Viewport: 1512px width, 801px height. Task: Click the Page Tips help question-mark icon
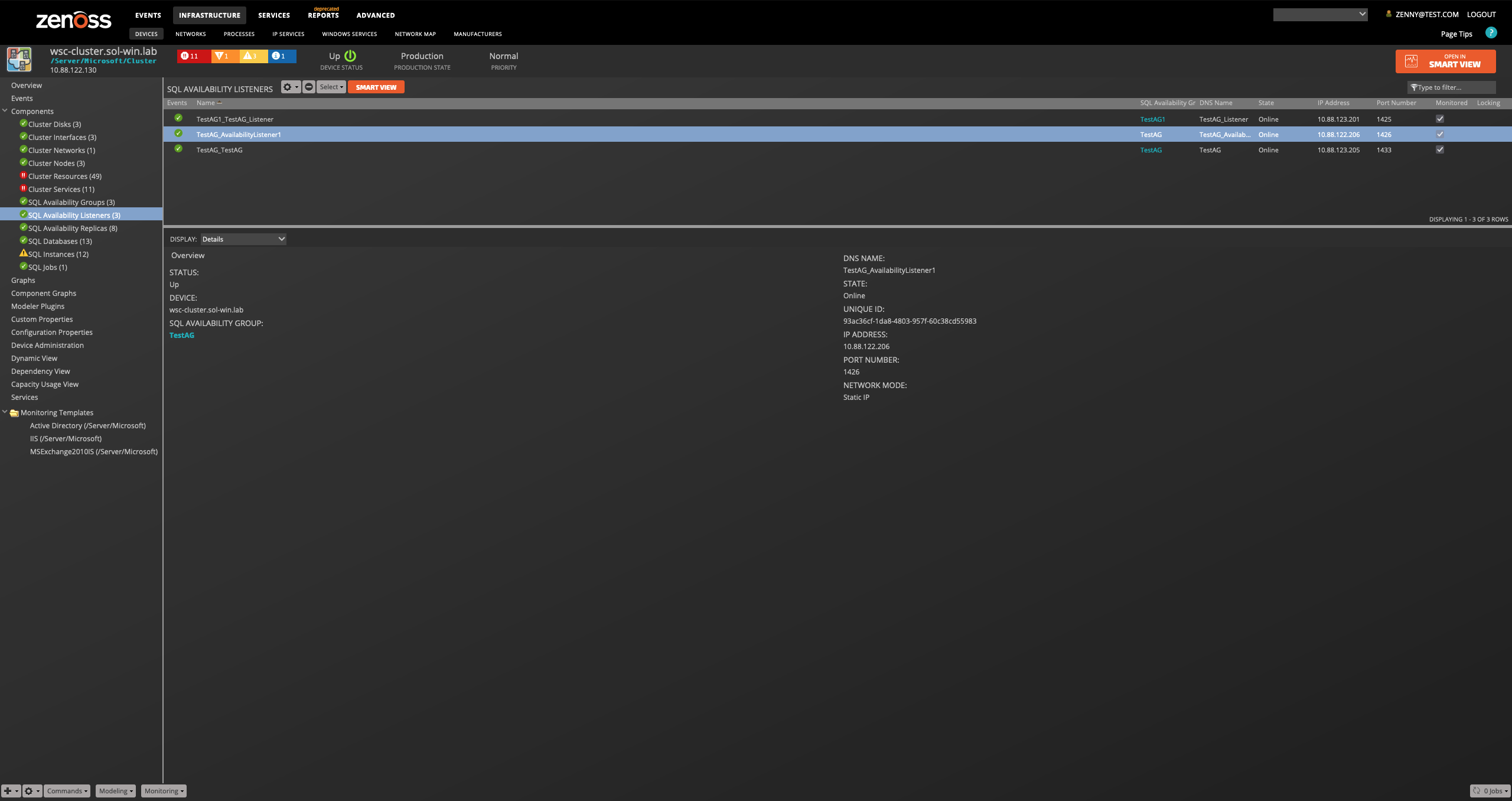point(1491,33)
